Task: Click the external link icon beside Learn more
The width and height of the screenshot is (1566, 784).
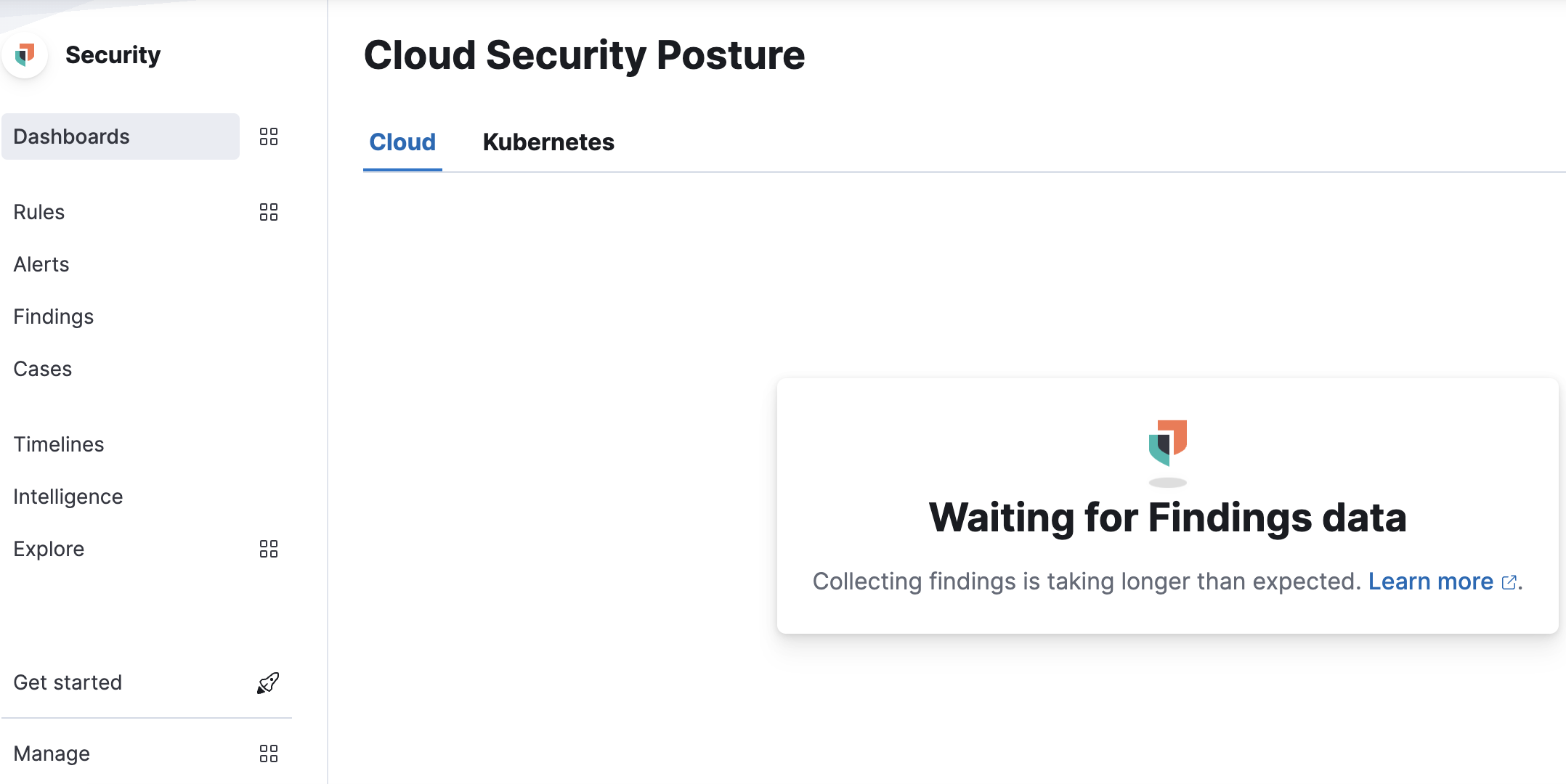Action: (1509, 582)
